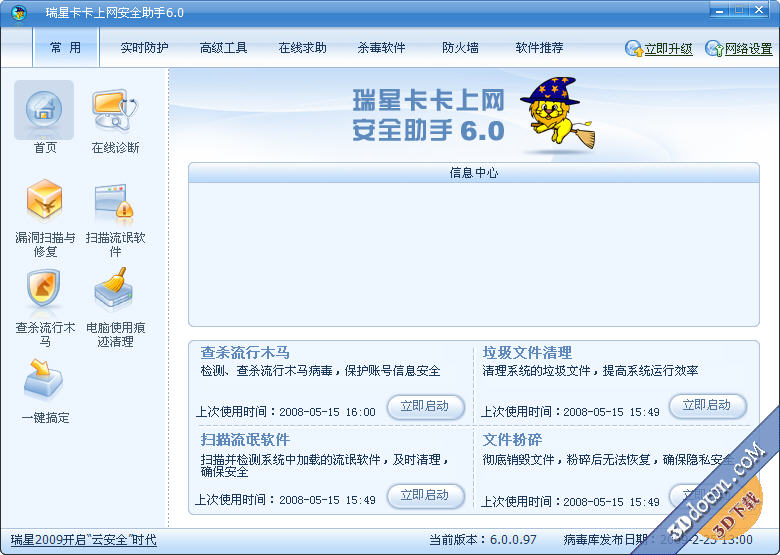Click the 瑞星卡卡上网安全助手 6.0 banner title
The height and width of the screenshot is (555, 780).
click(428, 115)
